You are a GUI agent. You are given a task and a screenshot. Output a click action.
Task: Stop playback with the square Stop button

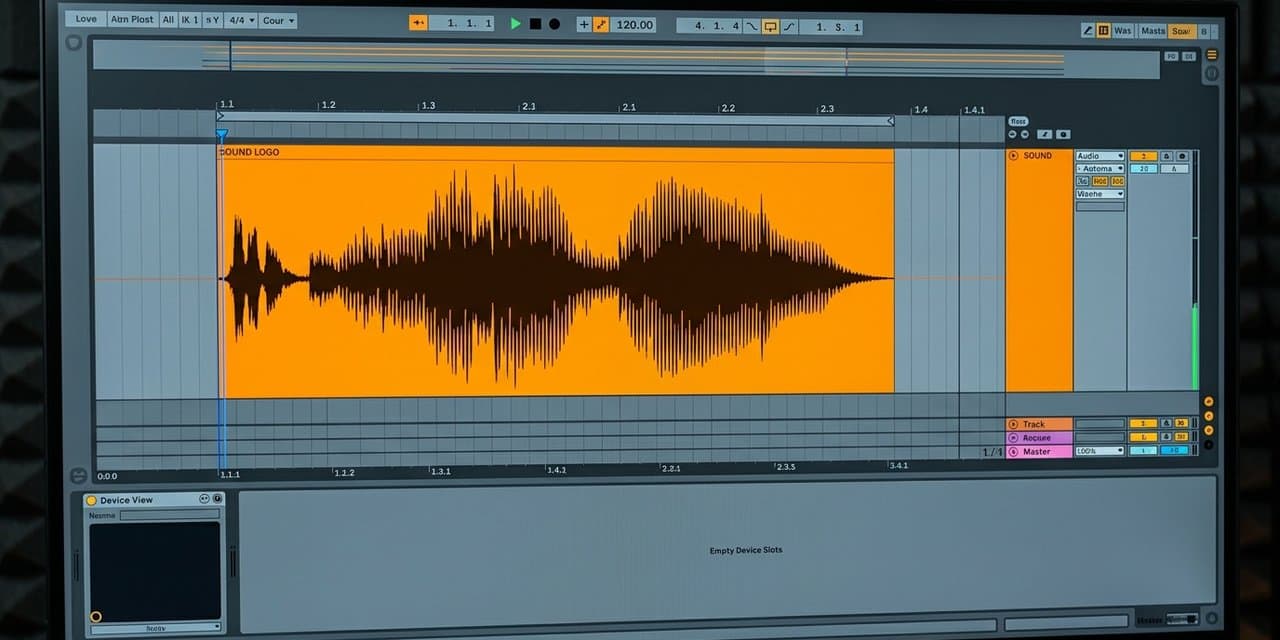coord(535,24)
